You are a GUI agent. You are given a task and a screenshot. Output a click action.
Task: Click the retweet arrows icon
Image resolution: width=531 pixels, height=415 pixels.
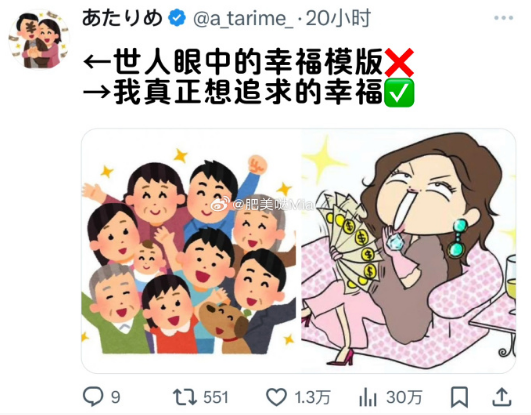[184, 397]
